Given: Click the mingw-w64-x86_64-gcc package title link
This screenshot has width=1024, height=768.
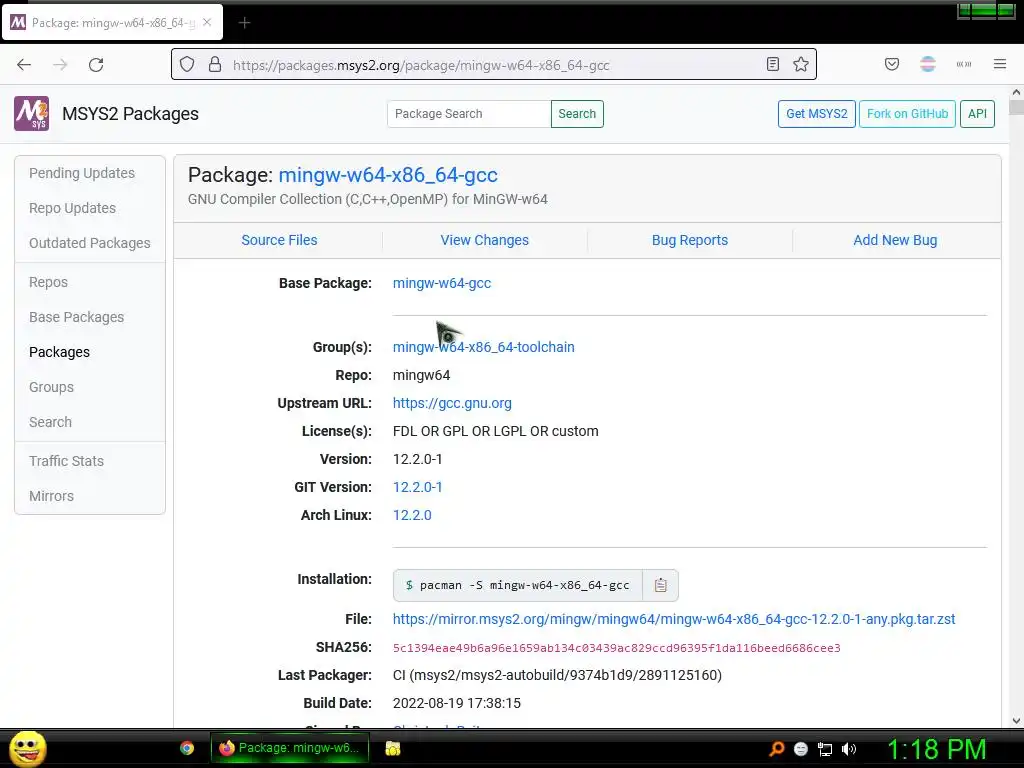Looking at the screenshot, I should [388, 175].
